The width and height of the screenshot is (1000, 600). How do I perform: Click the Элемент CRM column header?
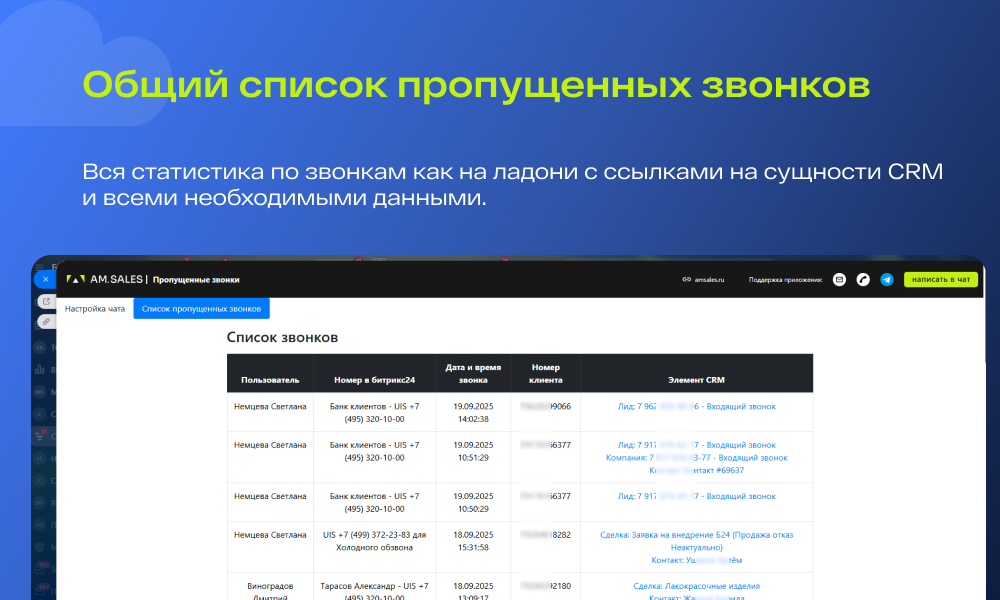pyautogui.click(x=696, y=380)
